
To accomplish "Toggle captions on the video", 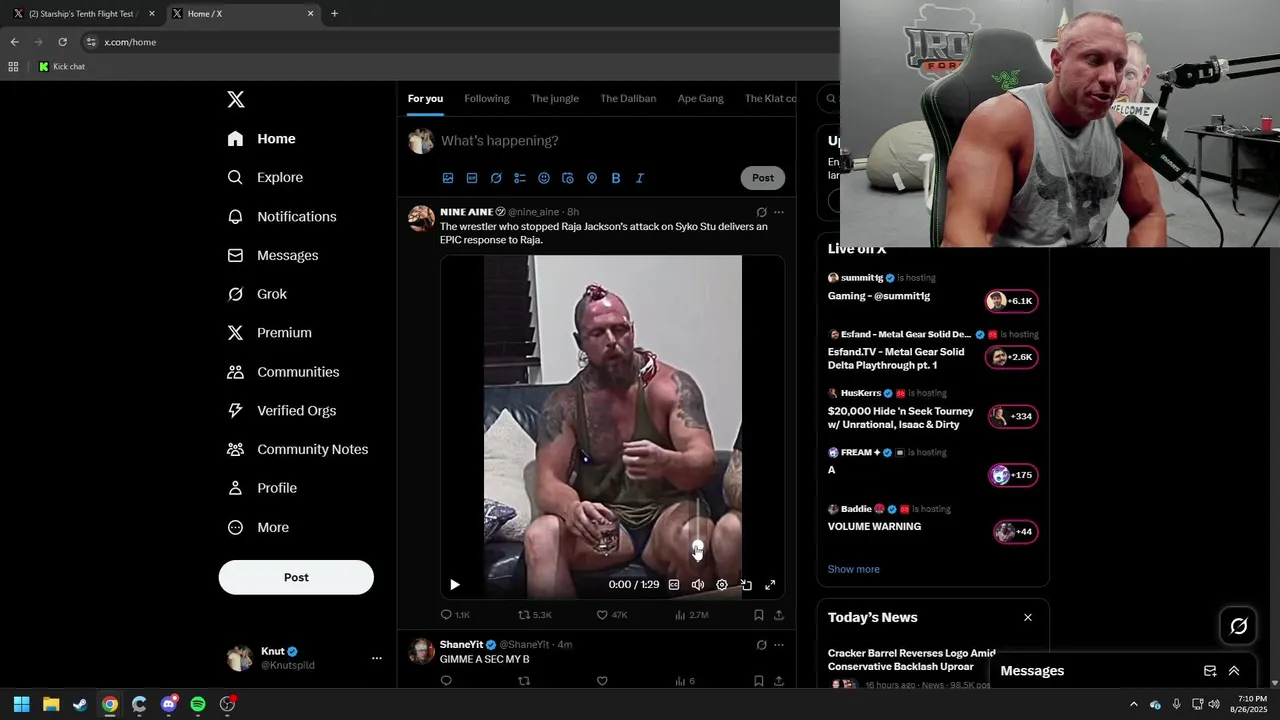I will 674,585.
